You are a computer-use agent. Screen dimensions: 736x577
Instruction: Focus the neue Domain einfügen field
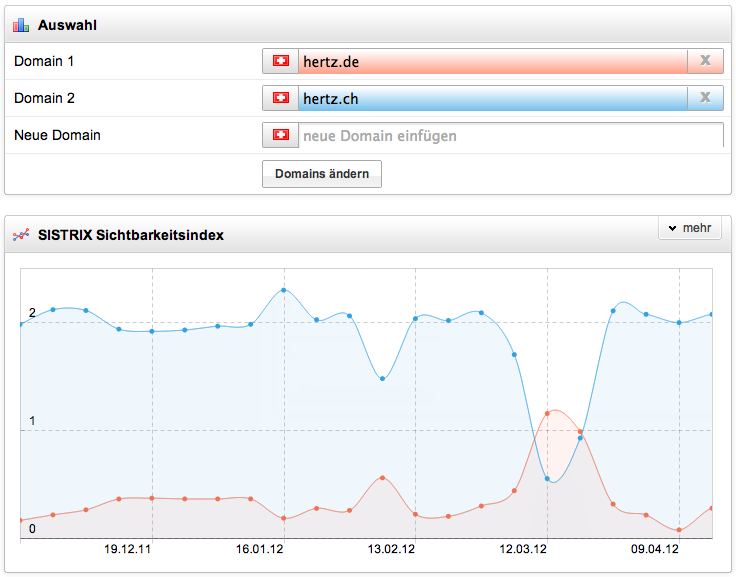point(510,135)
